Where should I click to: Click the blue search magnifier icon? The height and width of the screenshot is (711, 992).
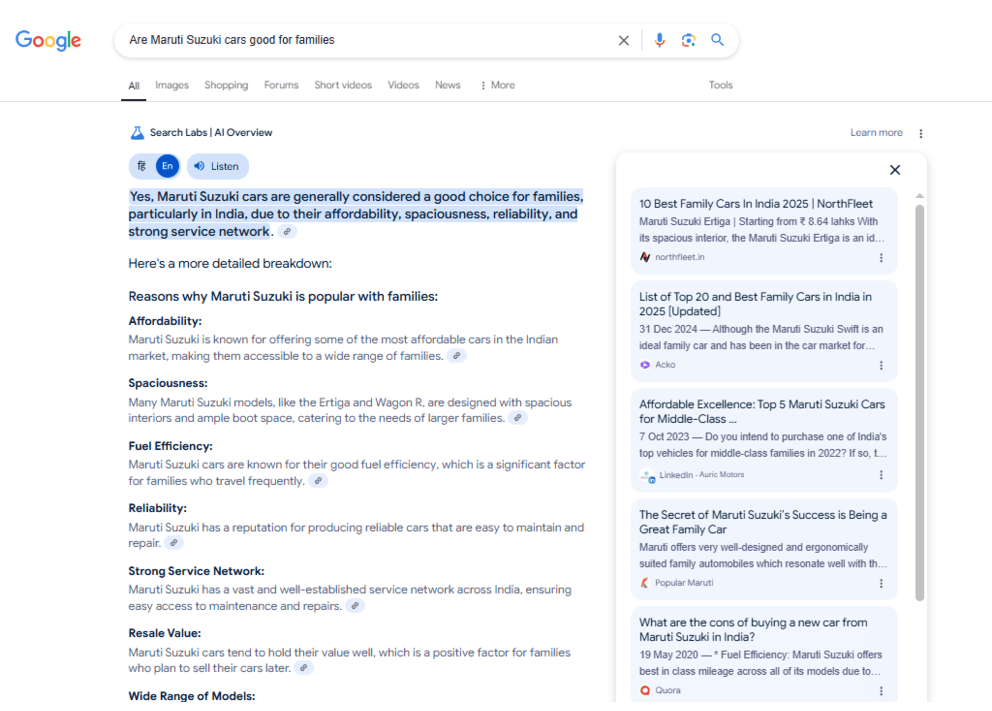point(717,41)
